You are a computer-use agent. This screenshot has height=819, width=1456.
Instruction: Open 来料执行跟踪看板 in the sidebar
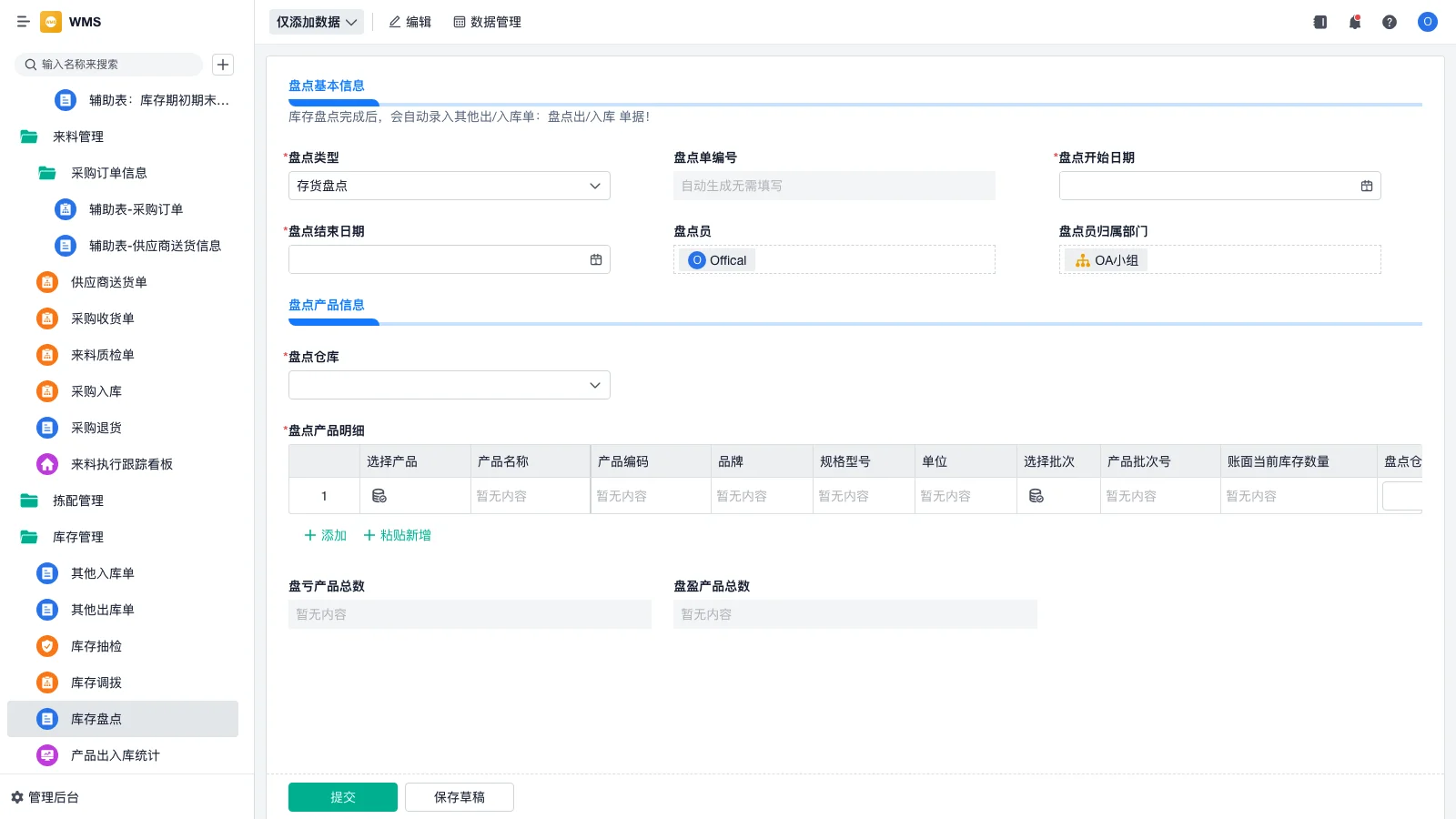(123, 464)
